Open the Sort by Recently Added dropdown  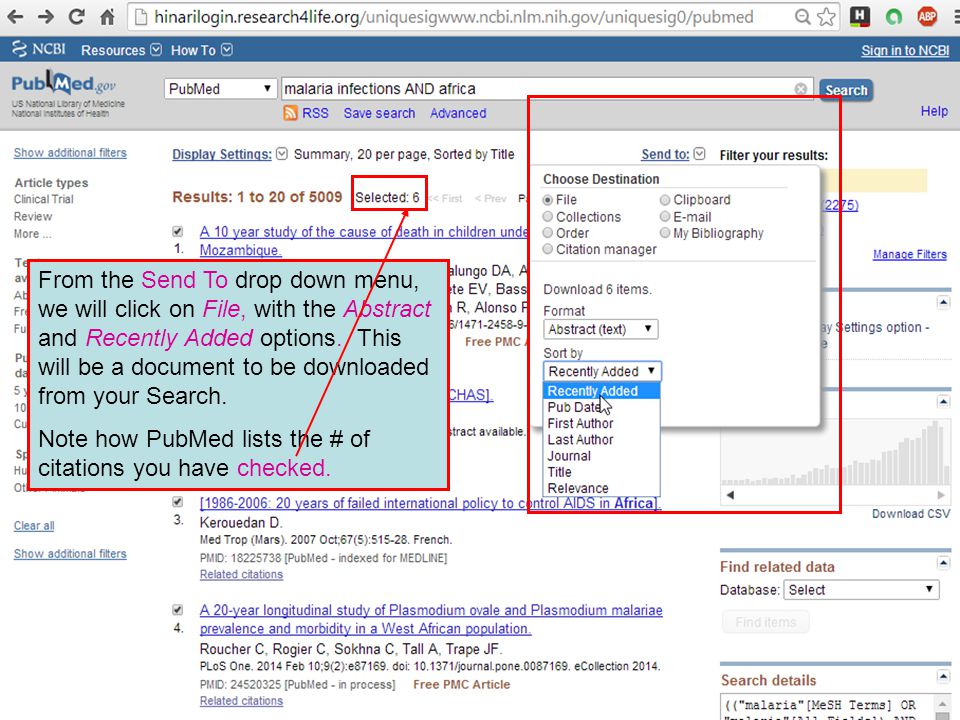pyautogui.click(x=602, y=372)
